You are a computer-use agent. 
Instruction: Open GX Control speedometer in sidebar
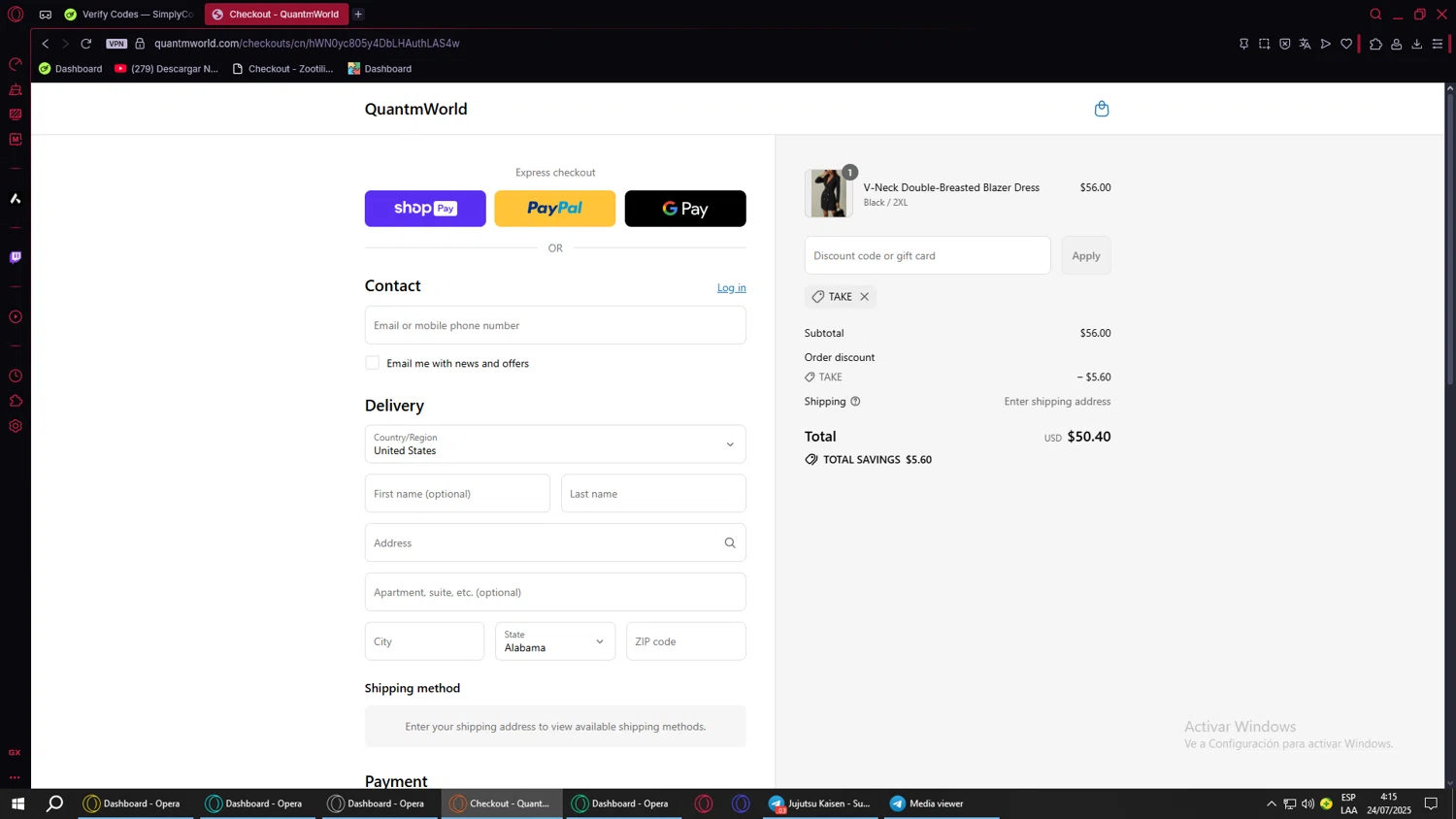[16, 64]
